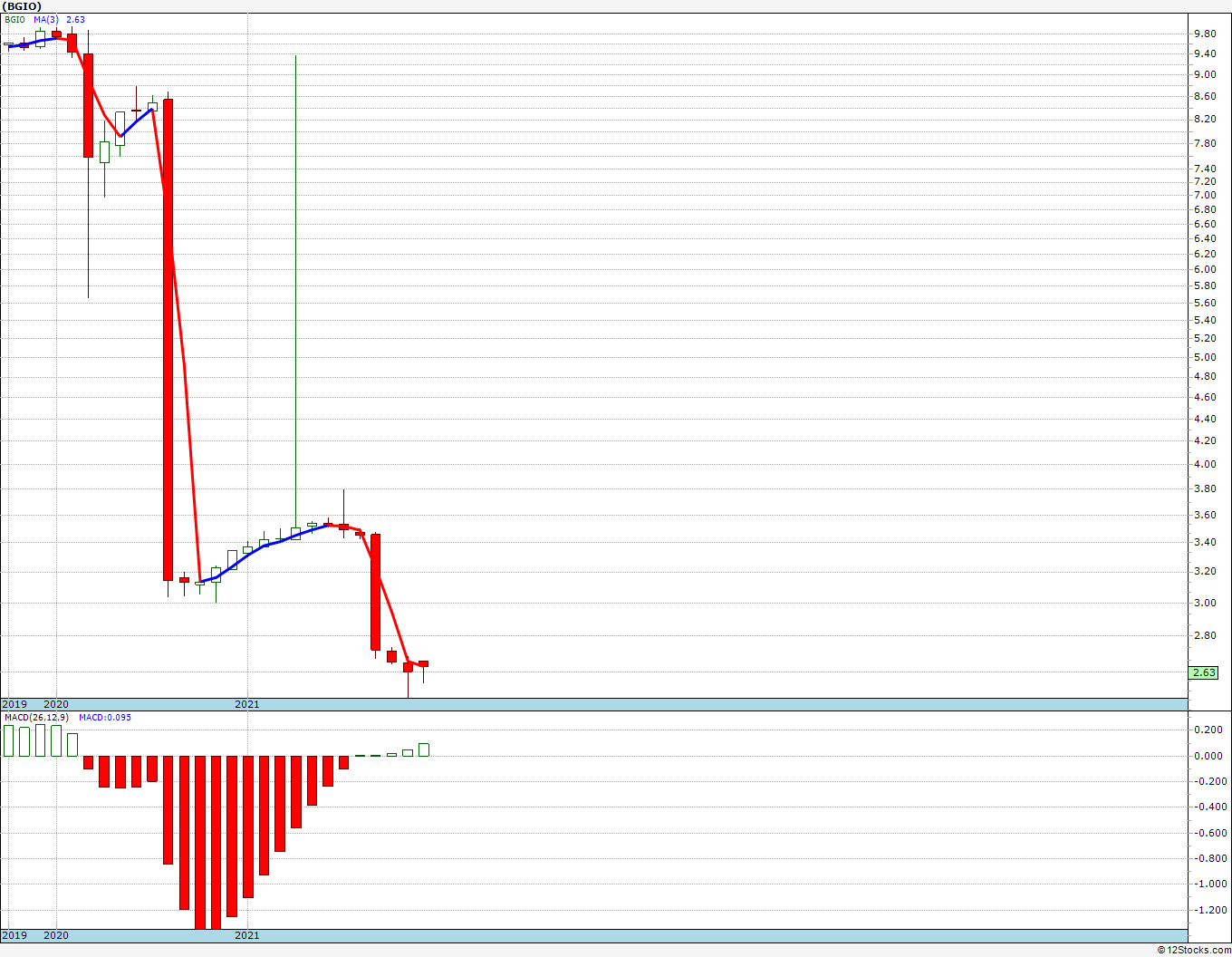
Task: Click the 0.000 MACD axis label
Action: click(1208, 756)
